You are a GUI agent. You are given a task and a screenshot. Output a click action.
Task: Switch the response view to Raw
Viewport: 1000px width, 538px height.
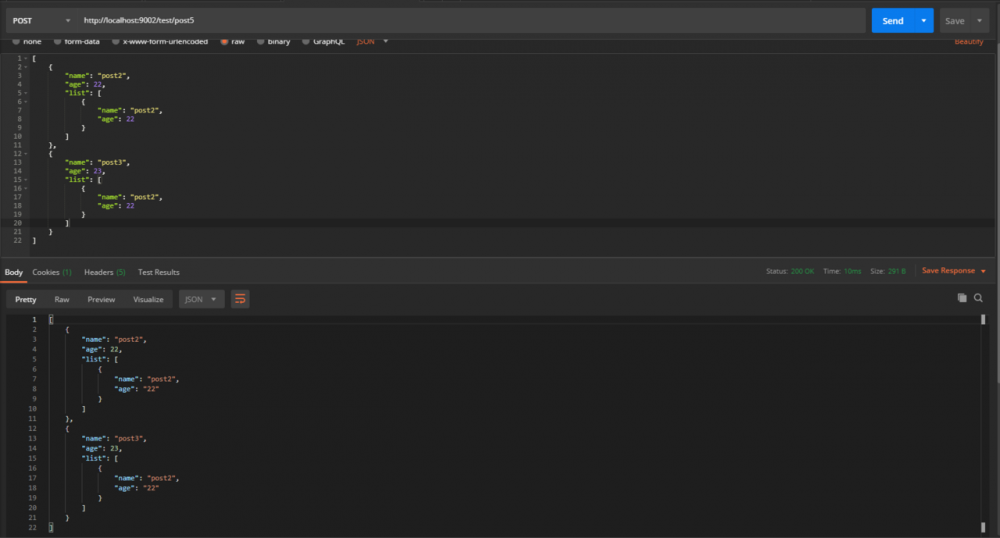pyautogui.click(x=62, y=300)
